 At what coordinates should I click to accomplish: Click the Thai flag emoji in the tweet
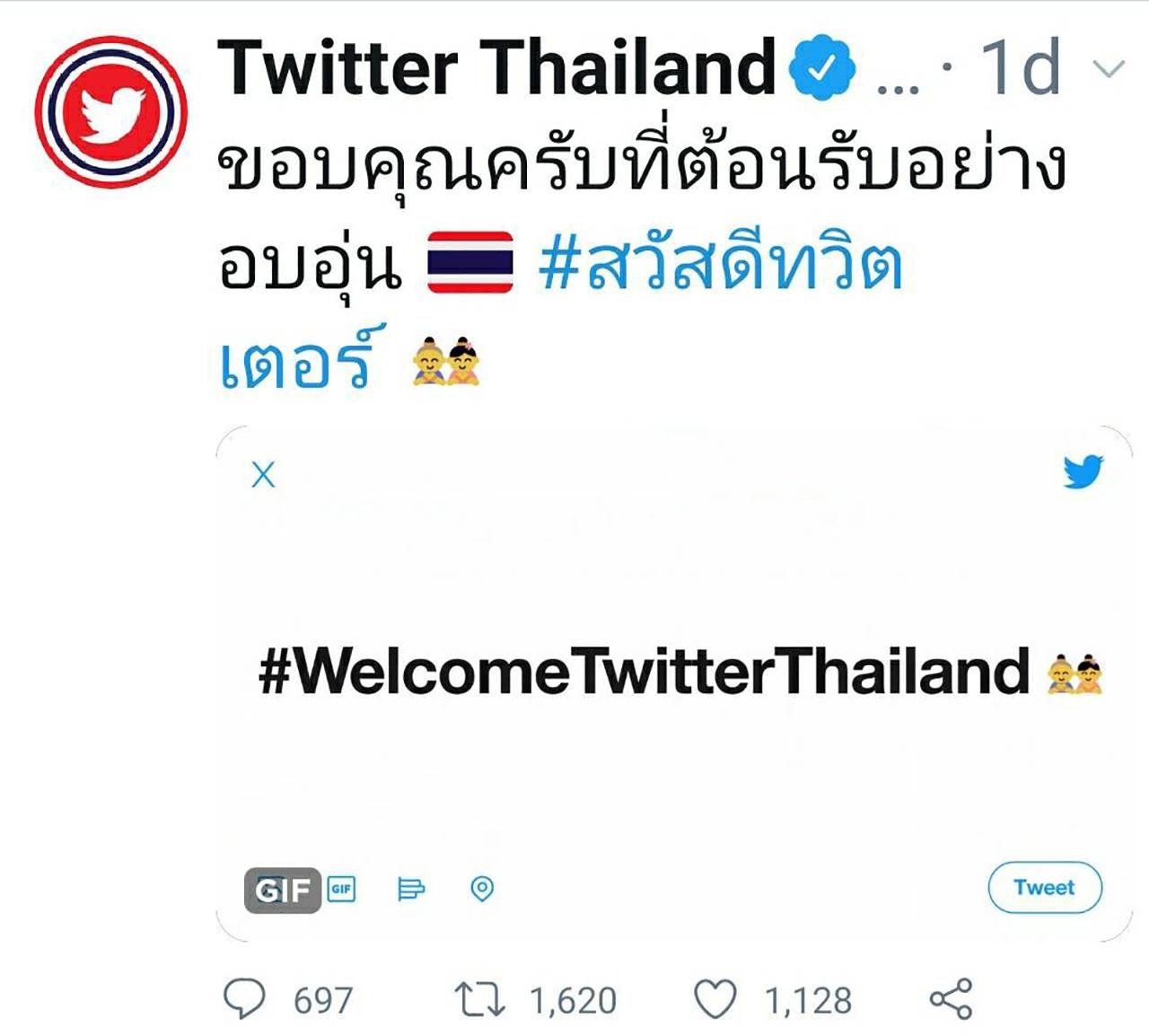pos(469,262)
